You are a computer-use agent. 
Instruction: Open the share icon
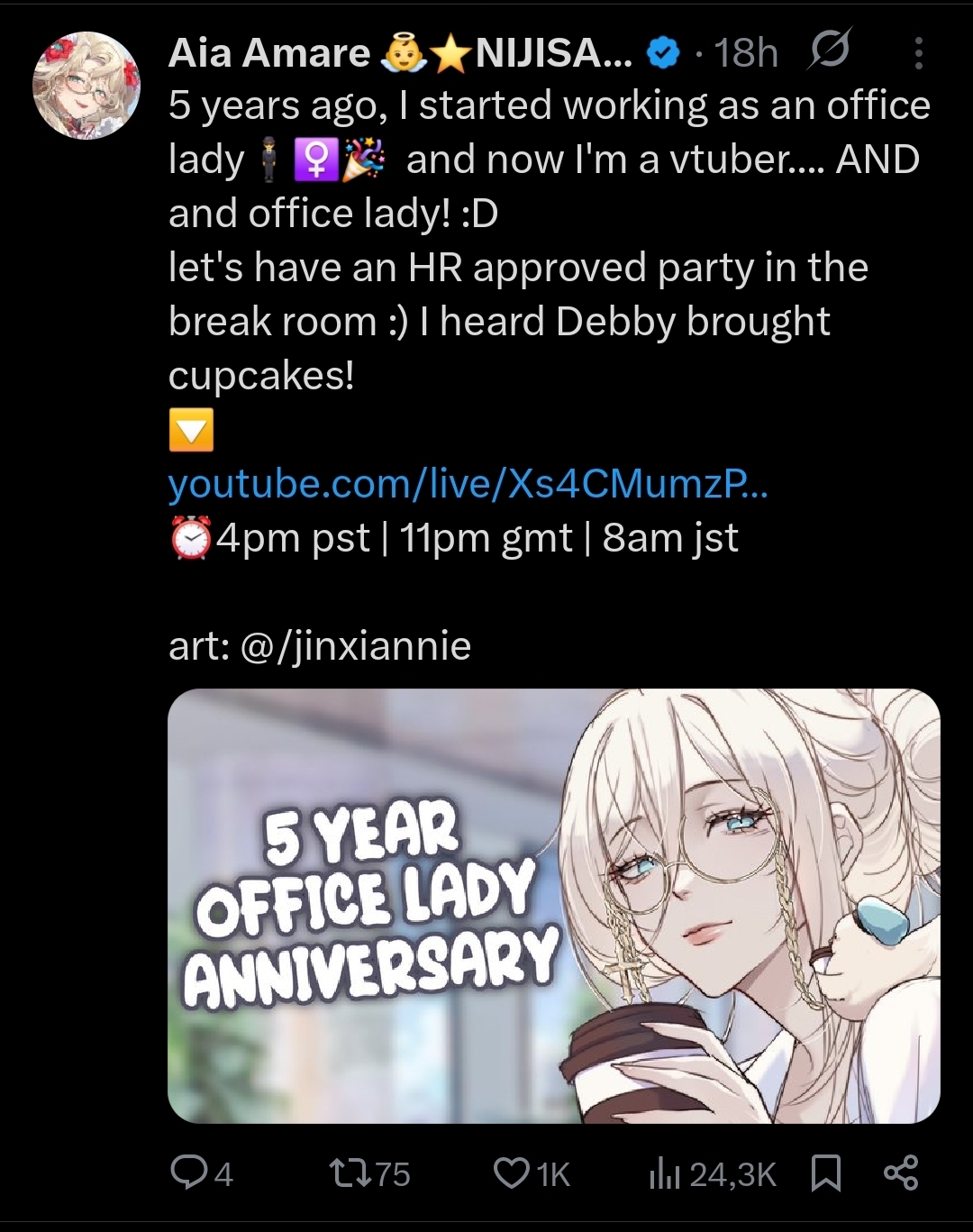point(901,1173)
